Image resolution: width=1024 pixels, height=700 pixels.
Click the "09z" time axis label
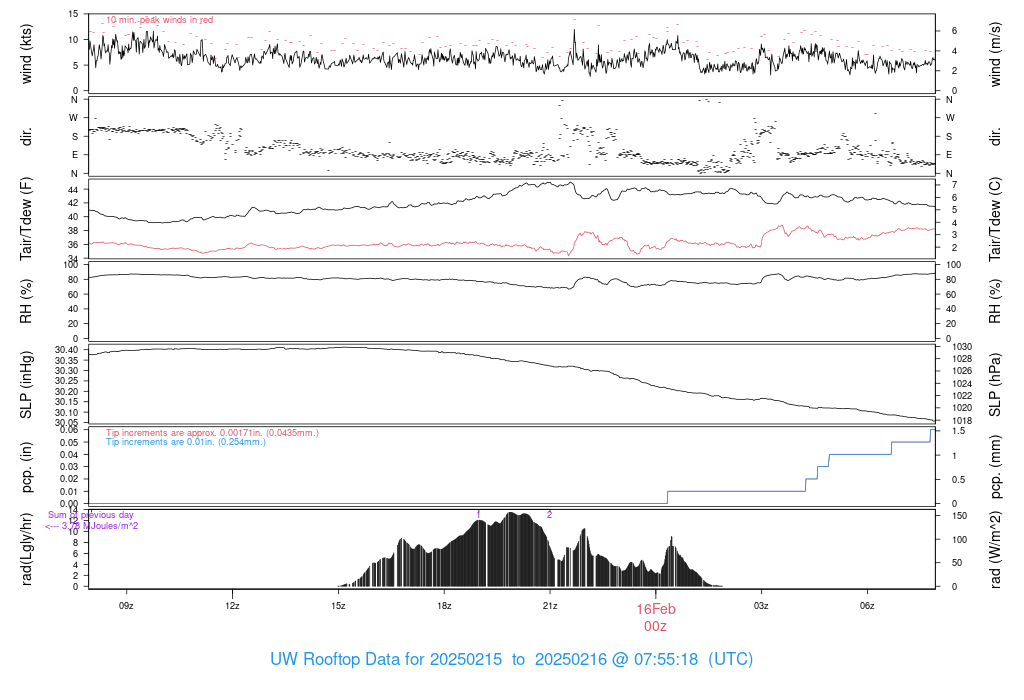point(126,606)
